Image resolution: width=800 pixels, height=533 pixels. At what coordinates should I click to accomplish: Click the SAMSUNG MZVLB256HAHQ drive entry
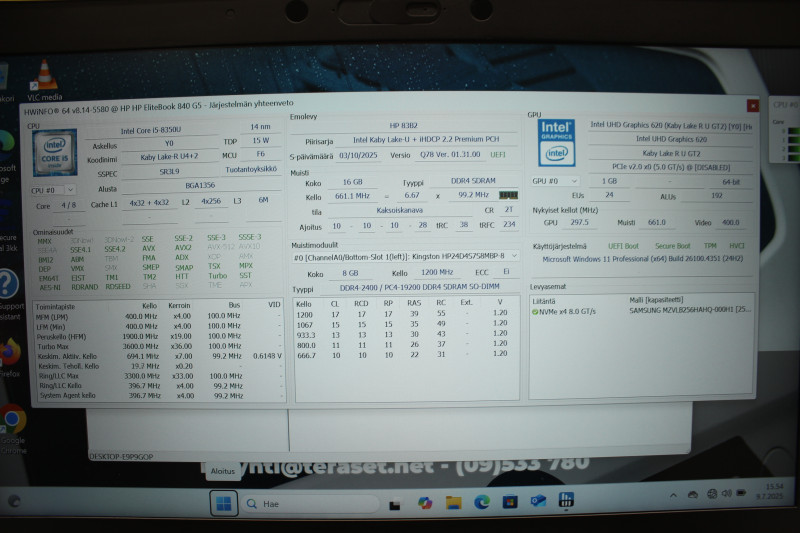click(689, 310)
